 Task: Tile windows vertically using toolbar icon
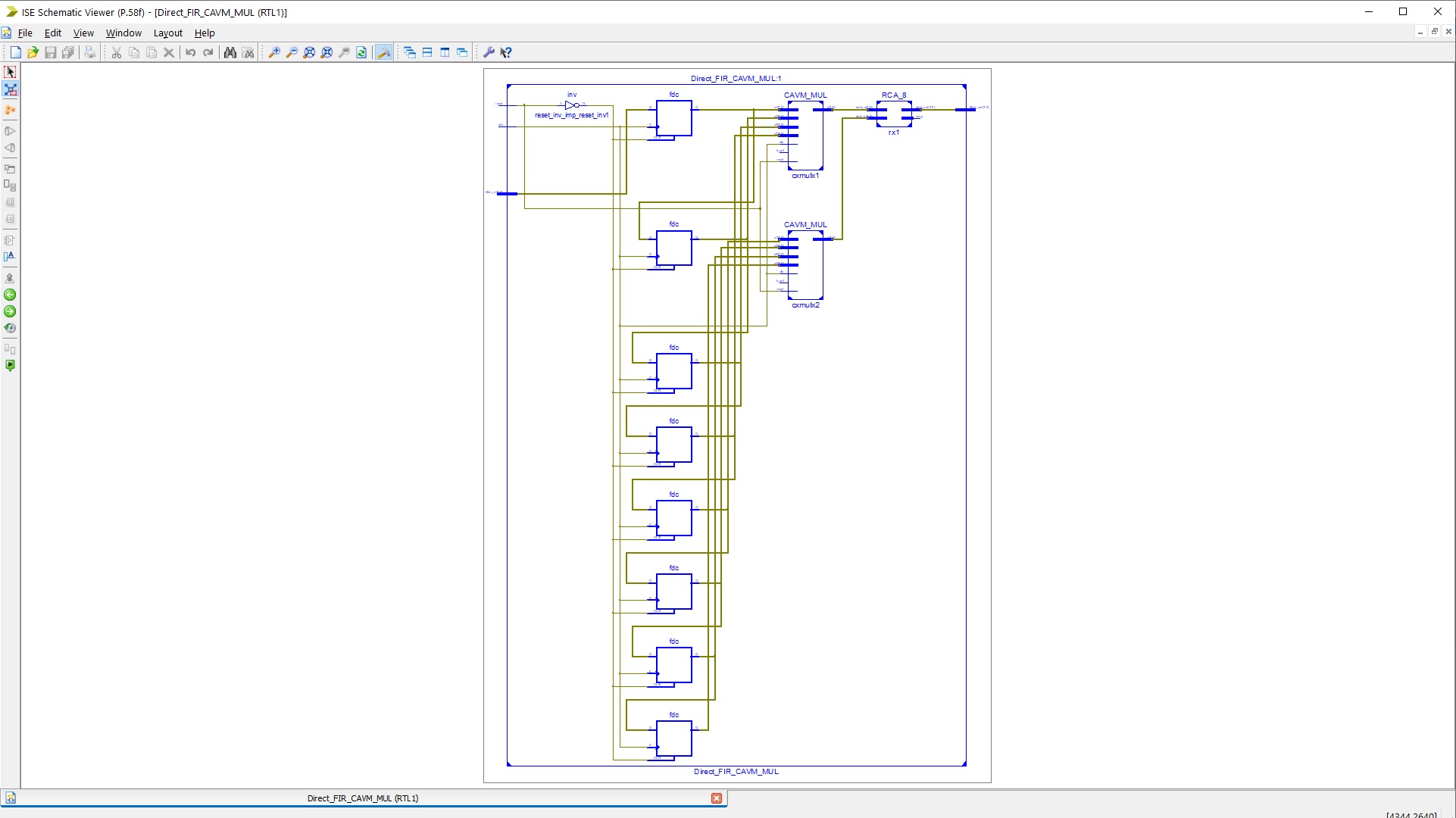coord(445,52)
